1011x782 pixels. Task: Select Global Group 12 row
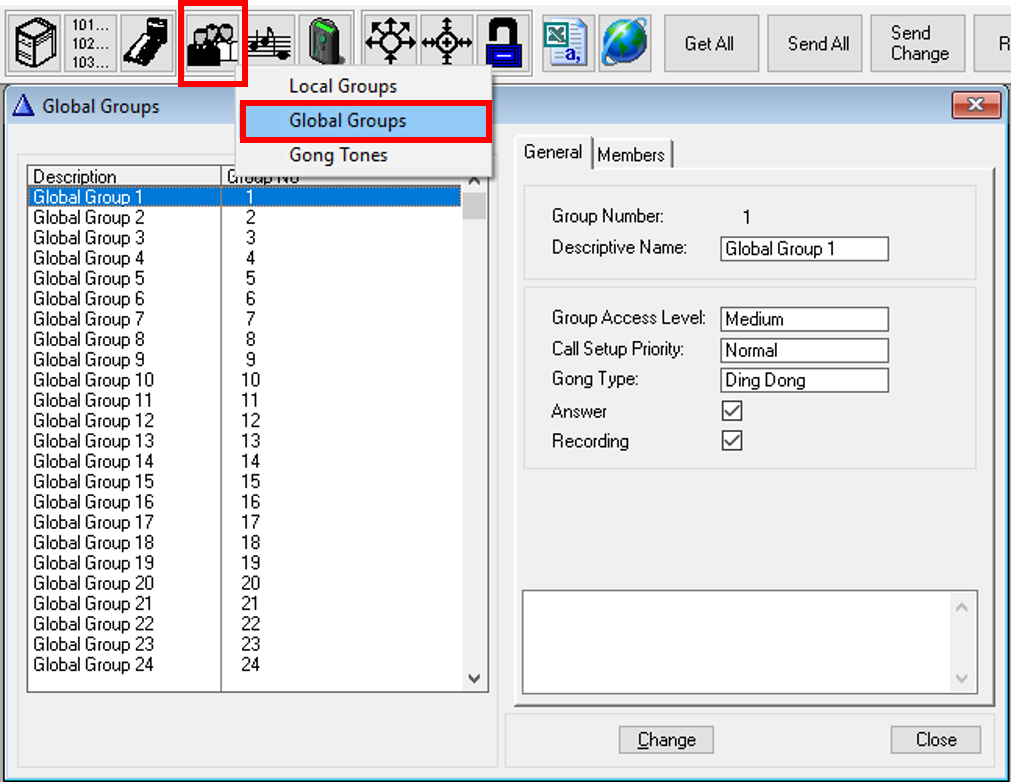tap(245, 420)
